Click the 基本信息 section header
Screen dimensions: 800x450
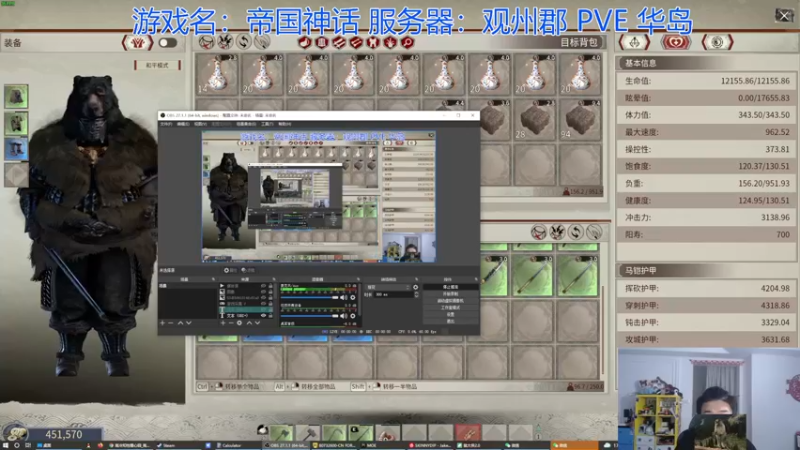706,63
